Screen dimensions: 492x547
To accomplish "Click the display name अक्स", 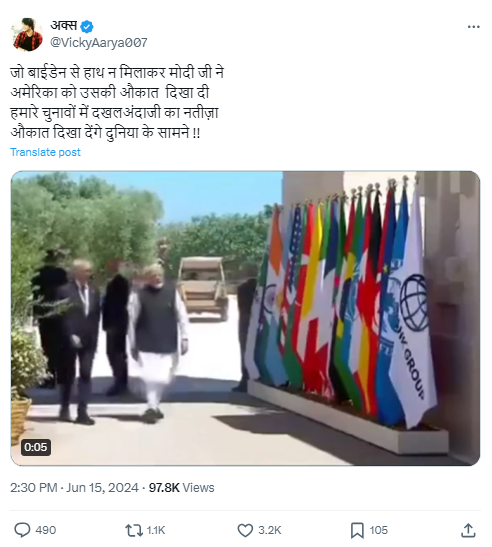I will pos(64,26).
